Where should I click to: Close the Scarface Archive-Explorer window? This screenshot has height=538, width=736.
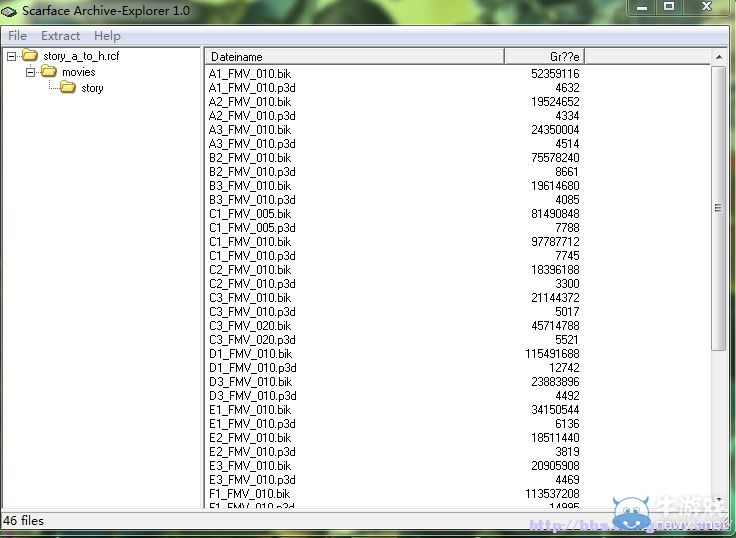[706, 7]
